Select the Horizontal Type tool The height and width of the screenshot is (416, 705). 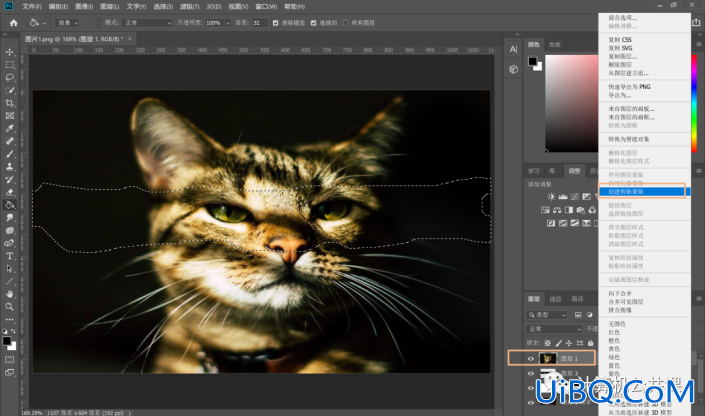[9, 256]
